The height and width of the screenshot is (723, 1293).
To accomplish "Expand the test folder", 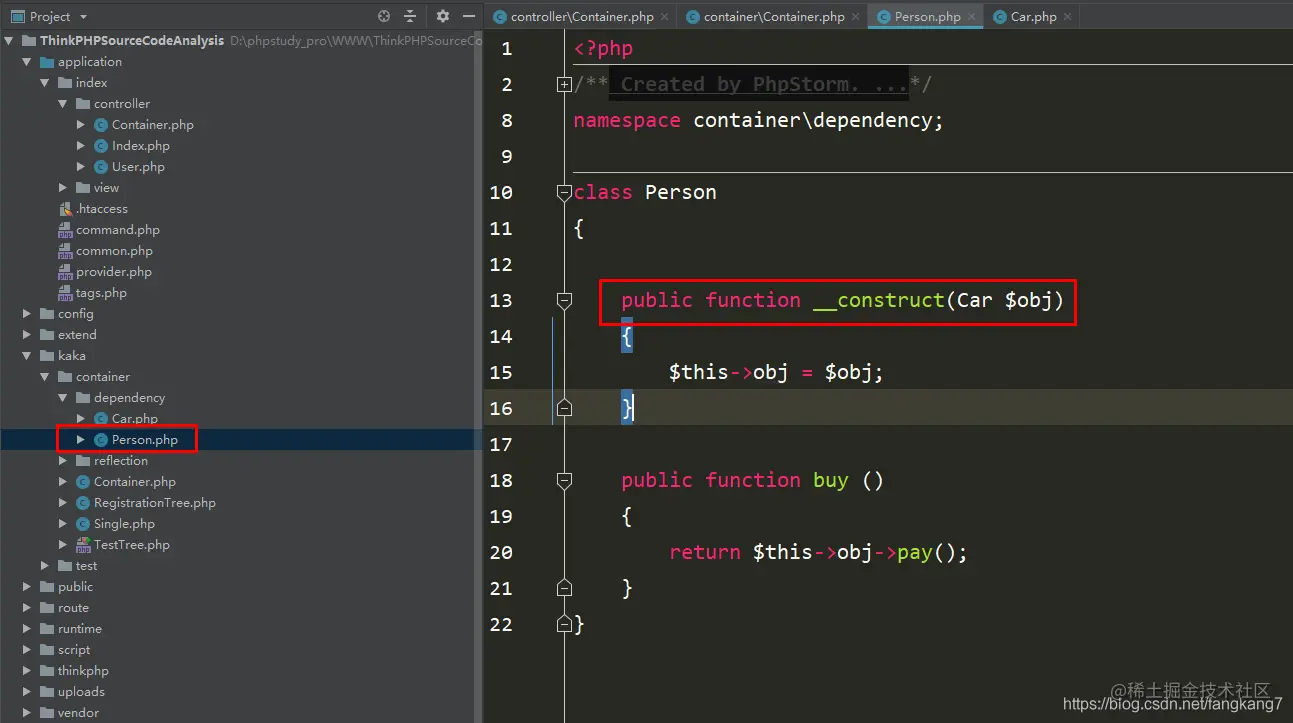I will click(x=45, y=566).
